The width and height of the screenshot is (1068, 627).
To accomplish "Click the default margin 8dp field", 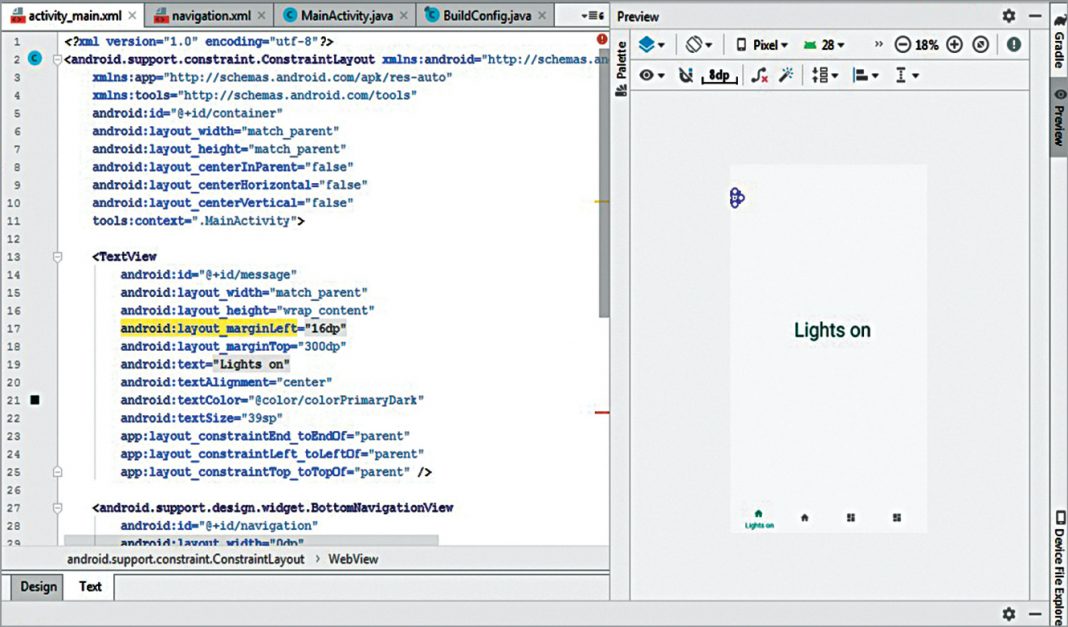I will click(718, 75).
